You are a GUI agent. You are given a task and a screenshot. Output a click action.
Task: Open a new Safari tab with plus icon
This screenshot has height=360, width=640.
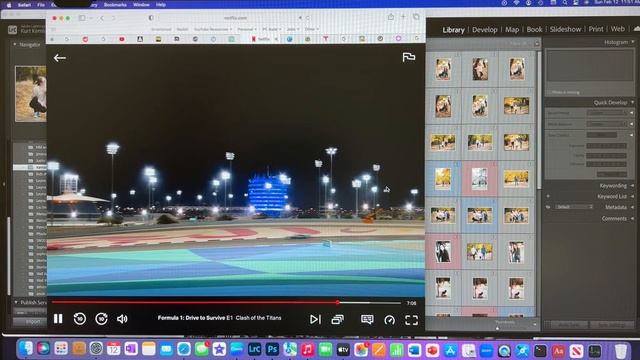point(403,17)
